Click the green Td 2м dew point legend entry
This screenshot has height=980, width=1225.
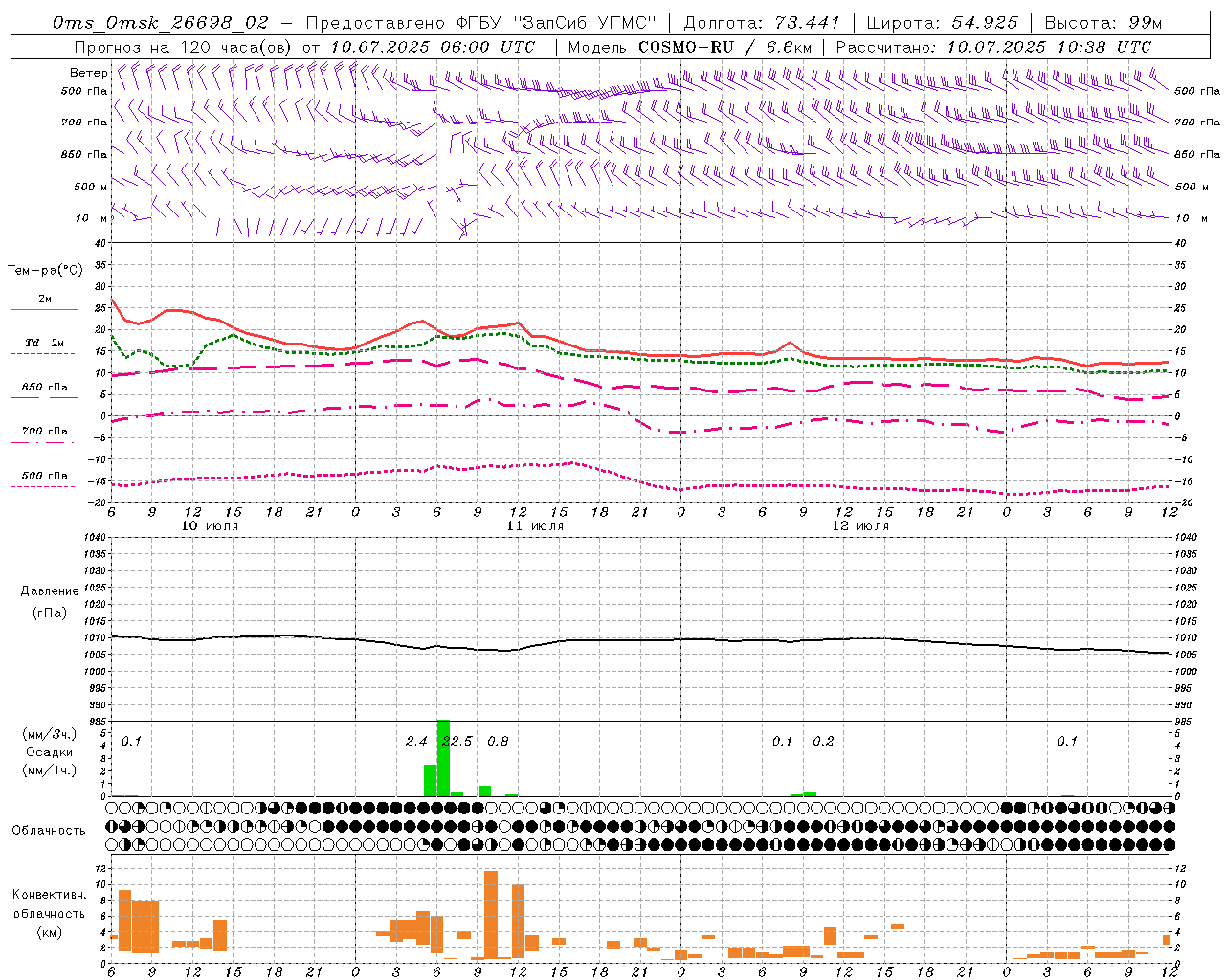tap(44, 346)
